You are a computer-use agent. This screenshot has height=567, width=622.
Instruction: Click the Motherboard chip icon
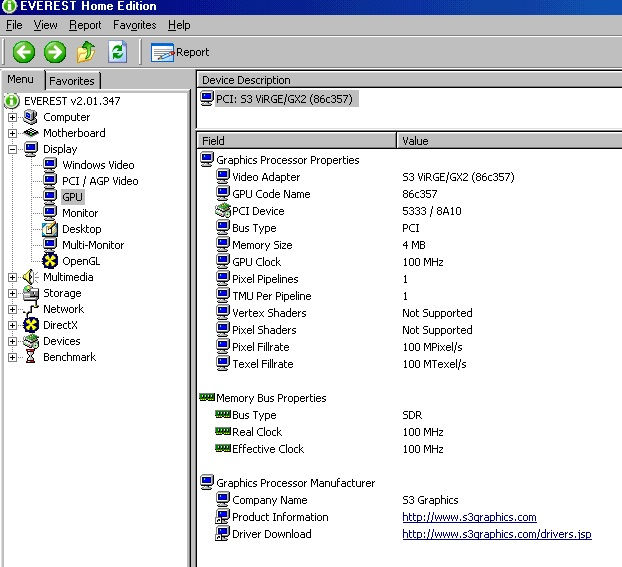[31, 133]
